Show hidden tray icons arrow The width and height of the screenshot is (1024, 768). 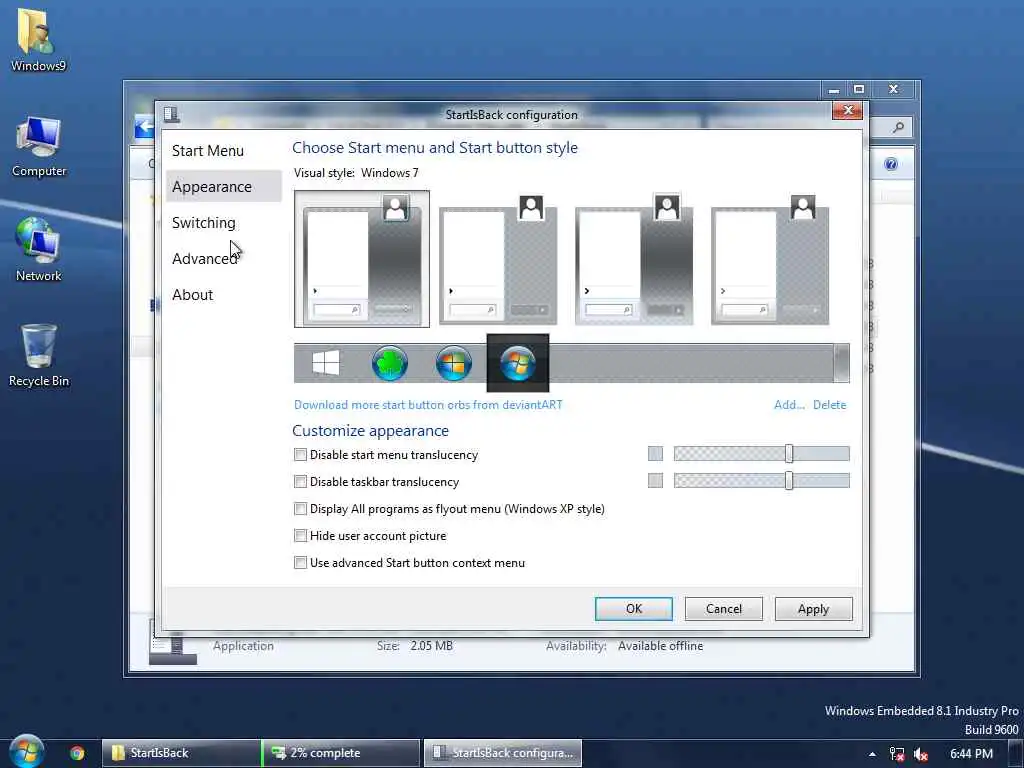point(872,754)
